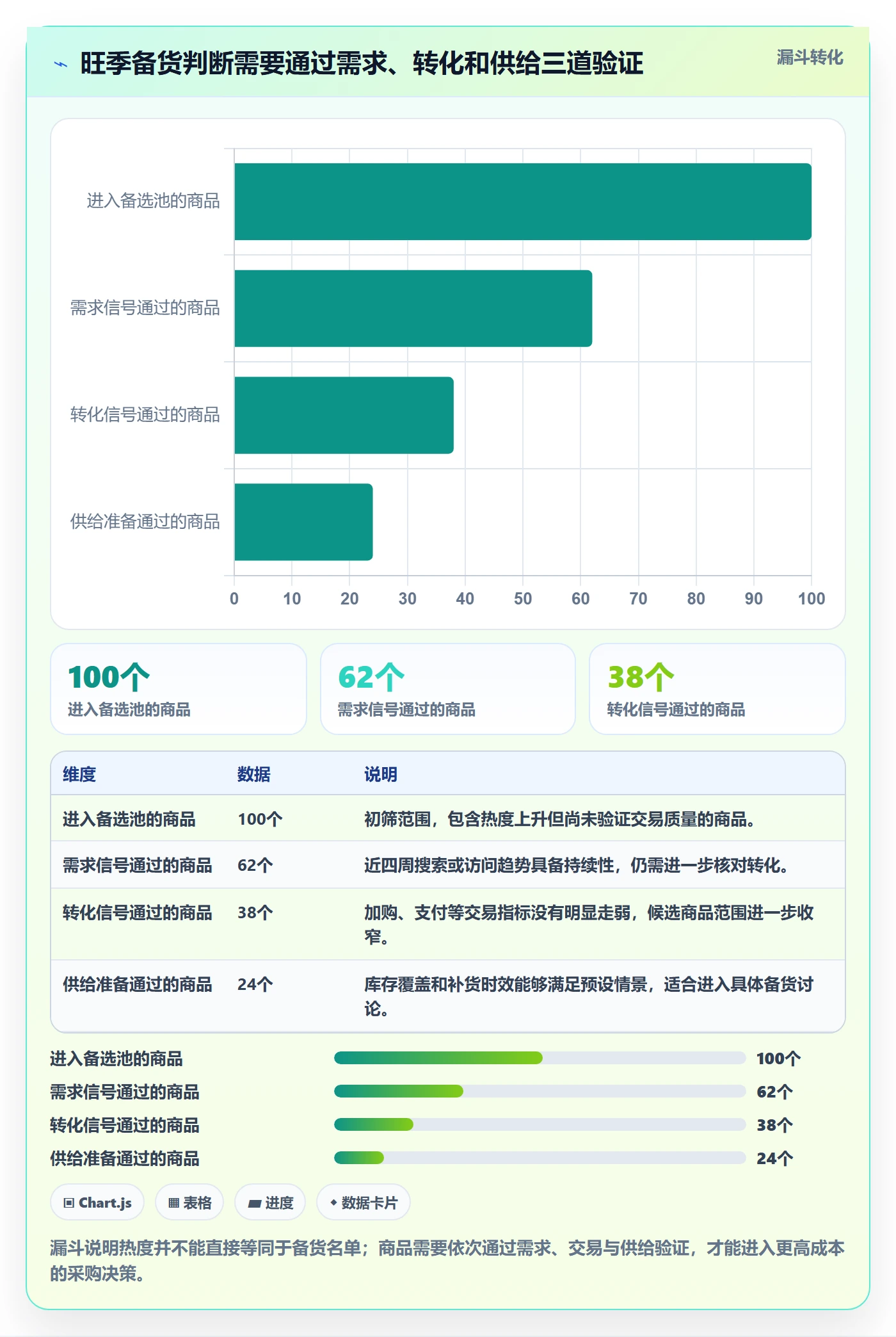Image resolution: width=896 pixels, height=1337 pixels.
Task: Click the lightning bolt icon beside the title
Action: [61, 64]
